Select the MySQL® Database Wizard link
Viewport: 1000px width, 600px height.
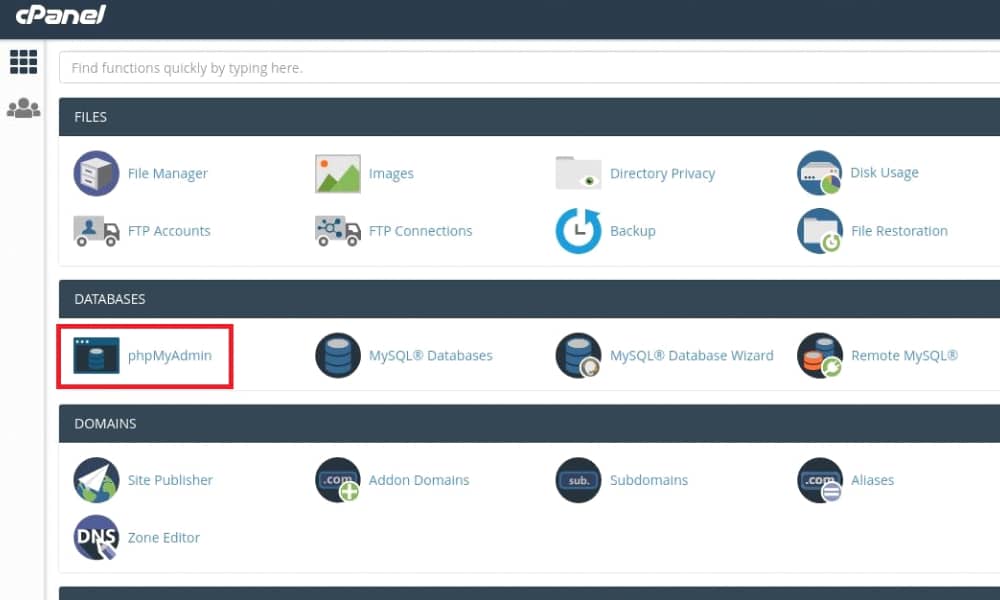691,355
